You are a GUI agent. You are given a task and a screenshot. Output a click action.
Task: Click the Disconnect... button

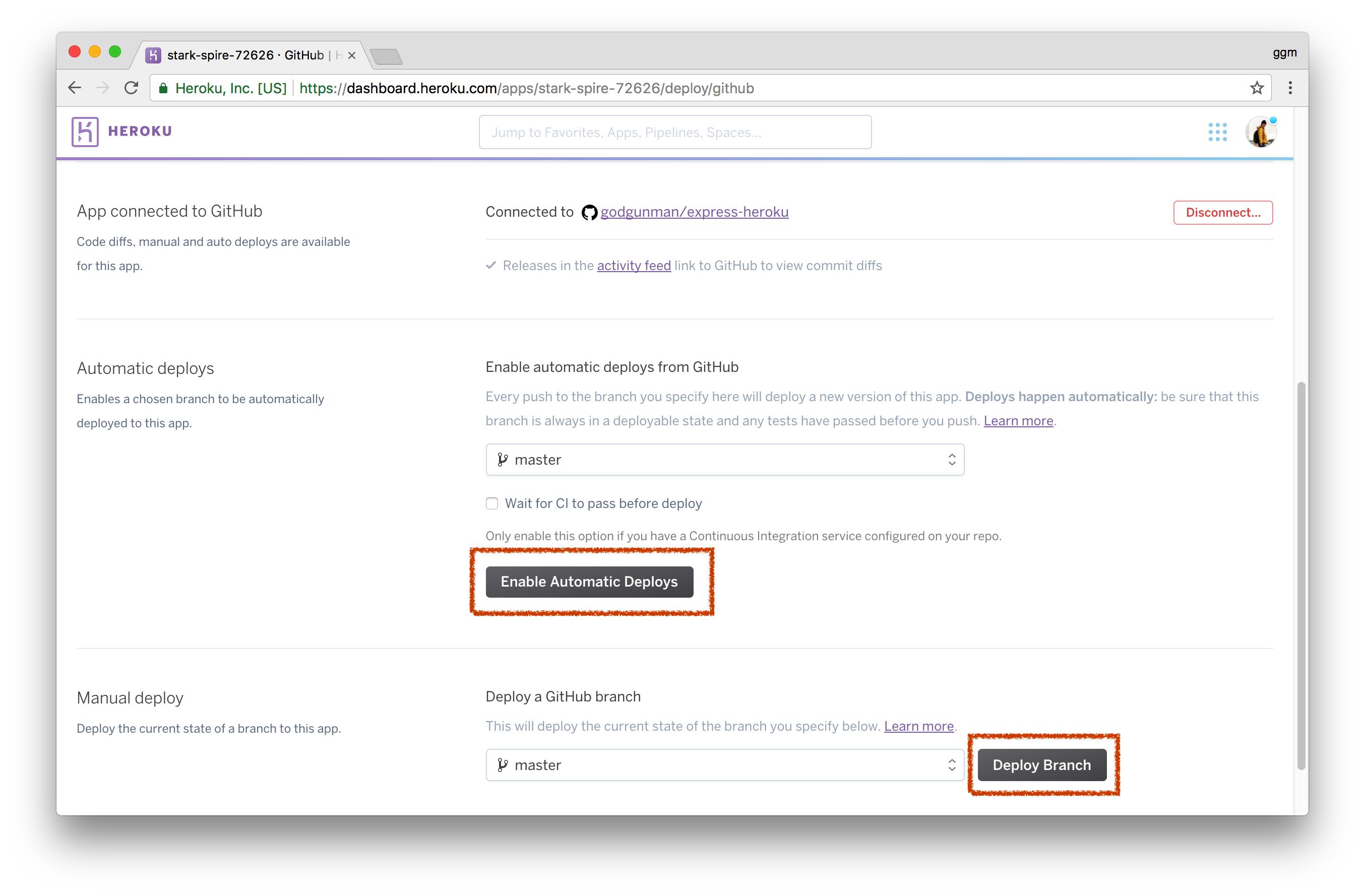tap(1223, 213)
